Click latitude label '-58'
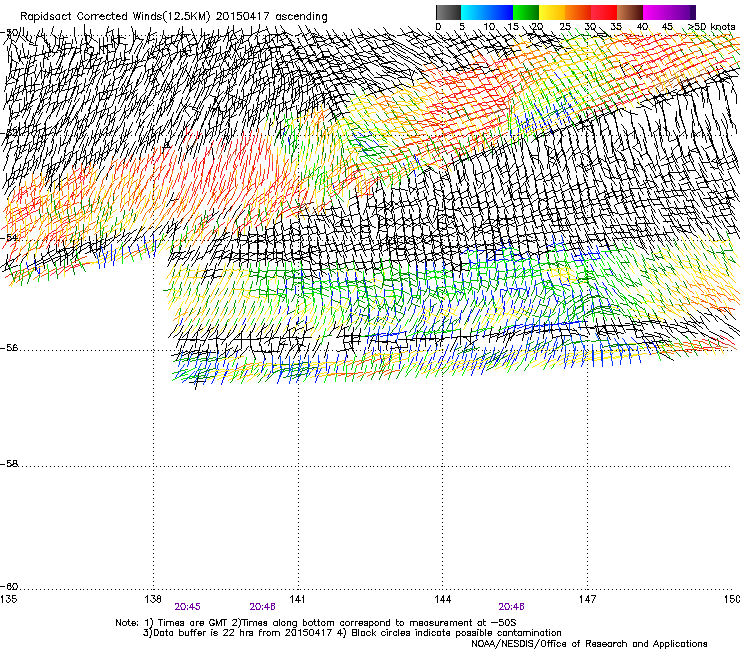The image size is (740, 650). (x=9, y=464)
